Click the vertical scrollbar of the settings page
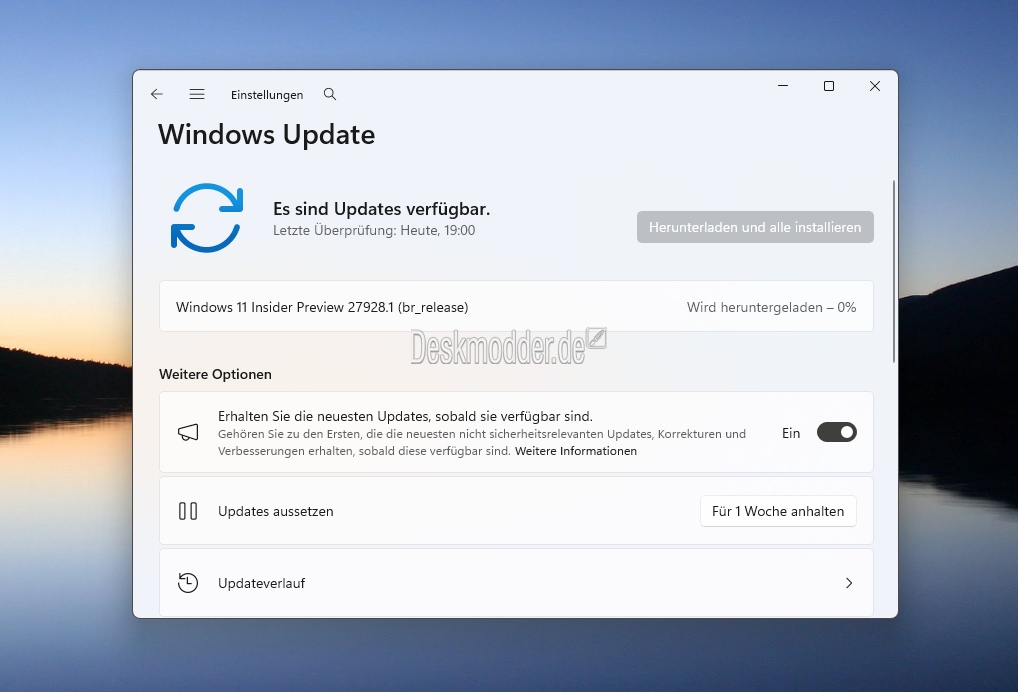Screen dimensions: 1018x692 point(894,271)
